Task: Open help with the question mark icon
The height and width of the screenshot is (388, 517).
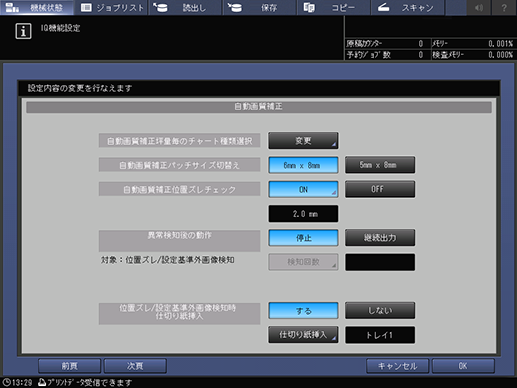Action: pyautogui.click(x=504, y=7)
